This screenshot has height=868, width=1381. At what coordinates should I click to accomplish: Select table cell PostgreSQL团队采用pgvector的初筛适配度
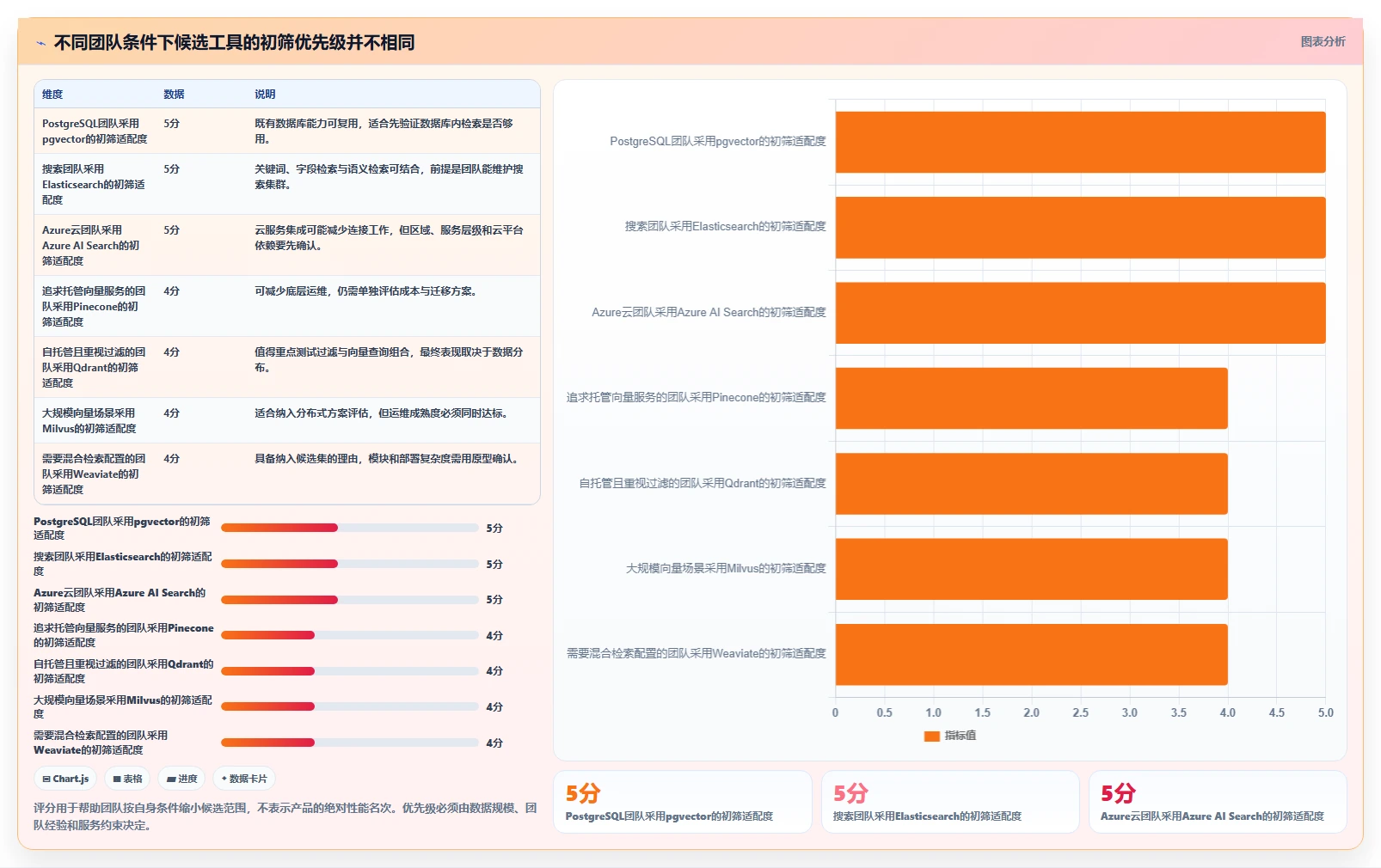coord(95,131)
